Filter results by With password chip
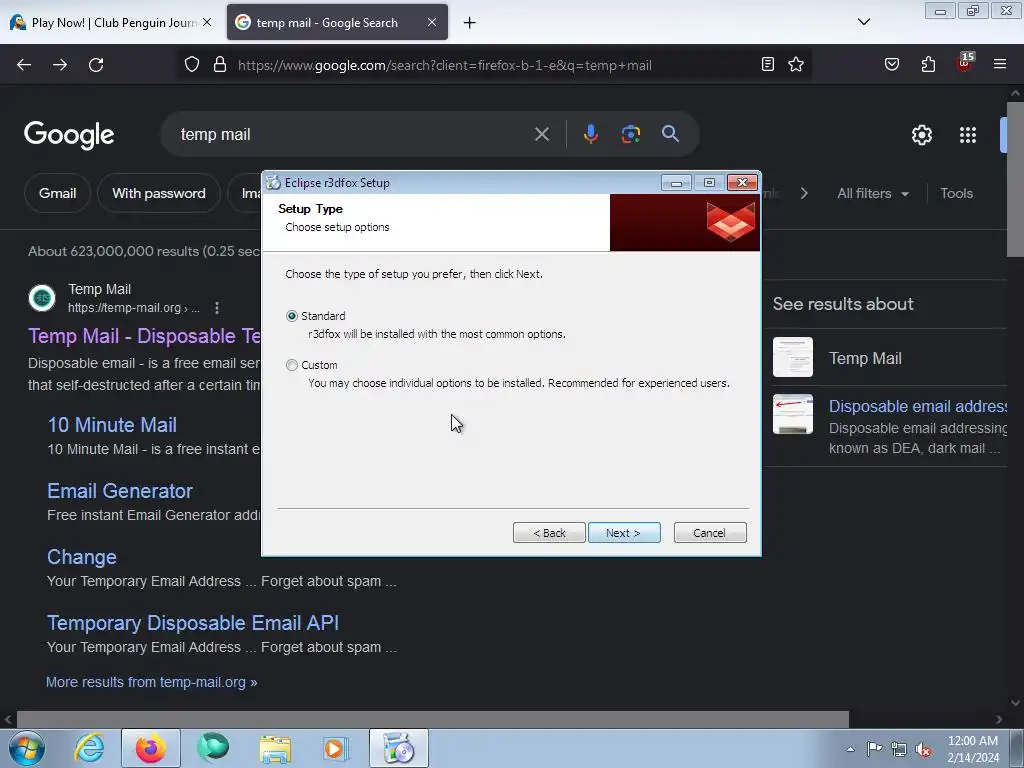This screenshot has width=1024, height=768. click(x=159, y=193)
